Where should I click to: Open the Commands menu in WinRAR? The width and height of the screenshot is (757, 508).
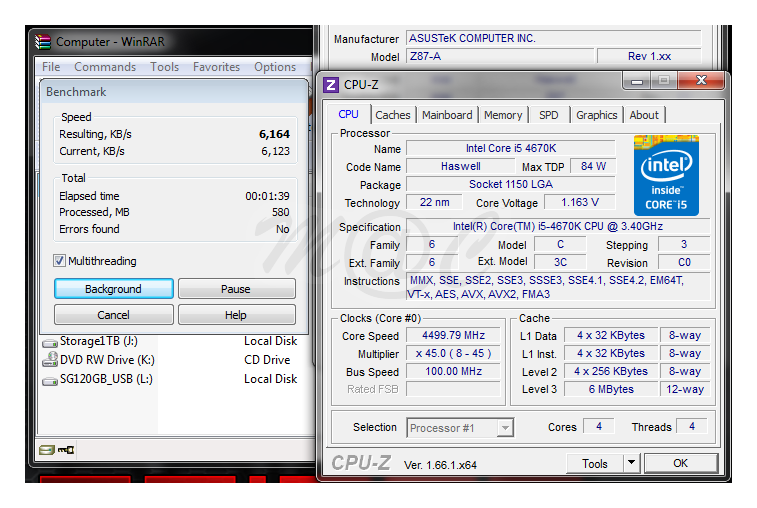(105, 67)
